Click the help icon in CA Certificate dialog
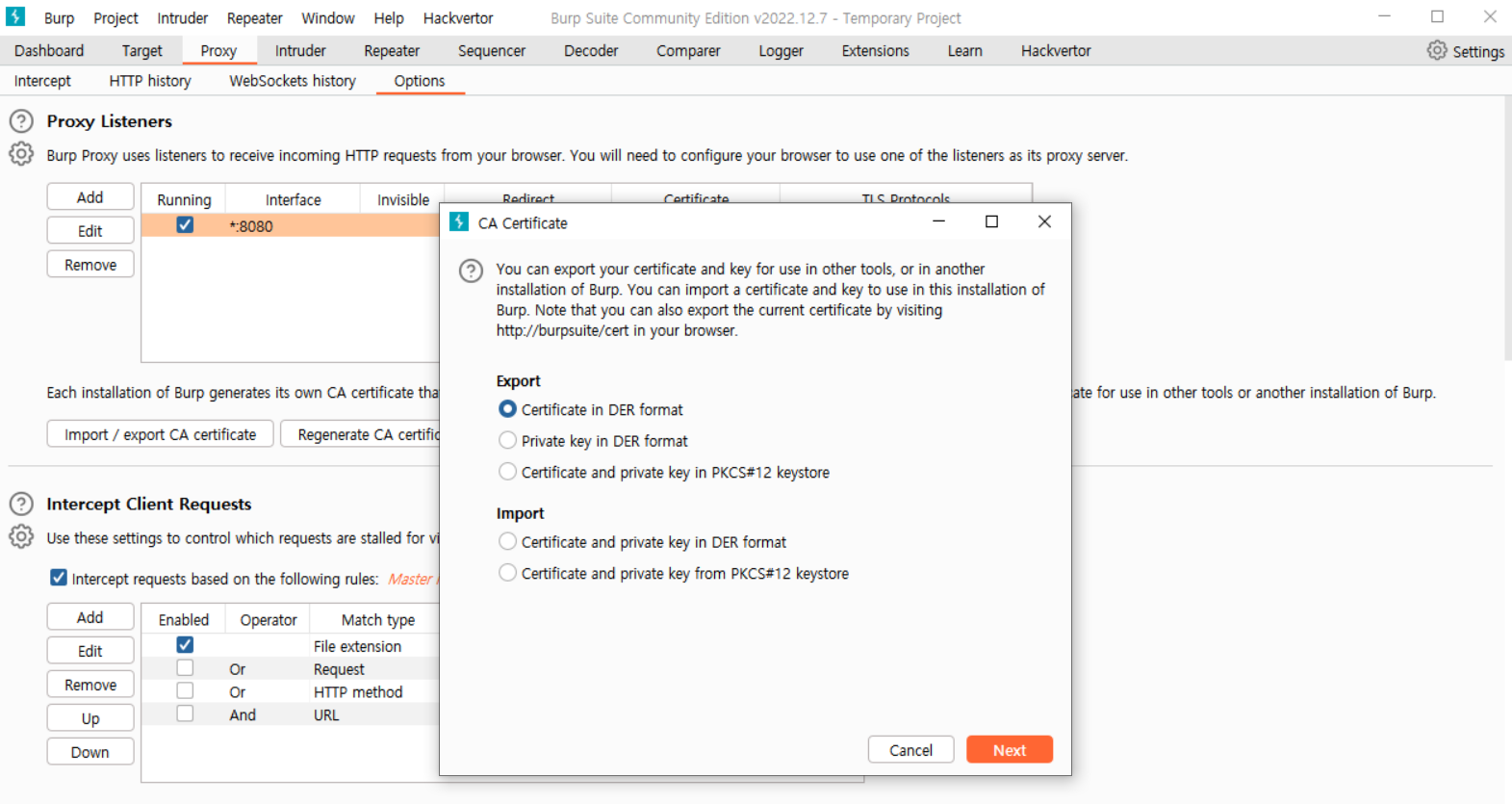Viewport: 1512px width, 804px height. tap(471, 271)
